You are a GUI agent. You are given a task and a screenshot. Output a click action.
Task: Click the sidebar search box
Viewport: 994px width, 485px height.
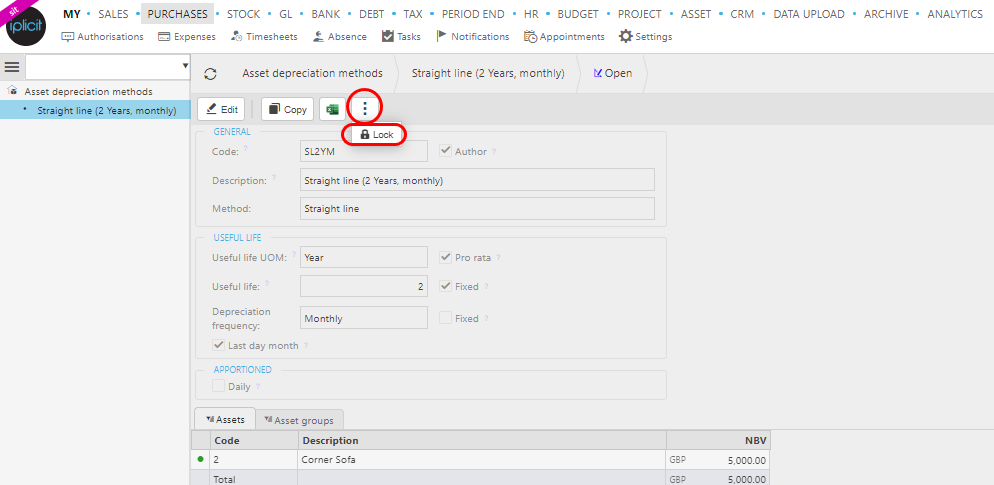(103, 67)
